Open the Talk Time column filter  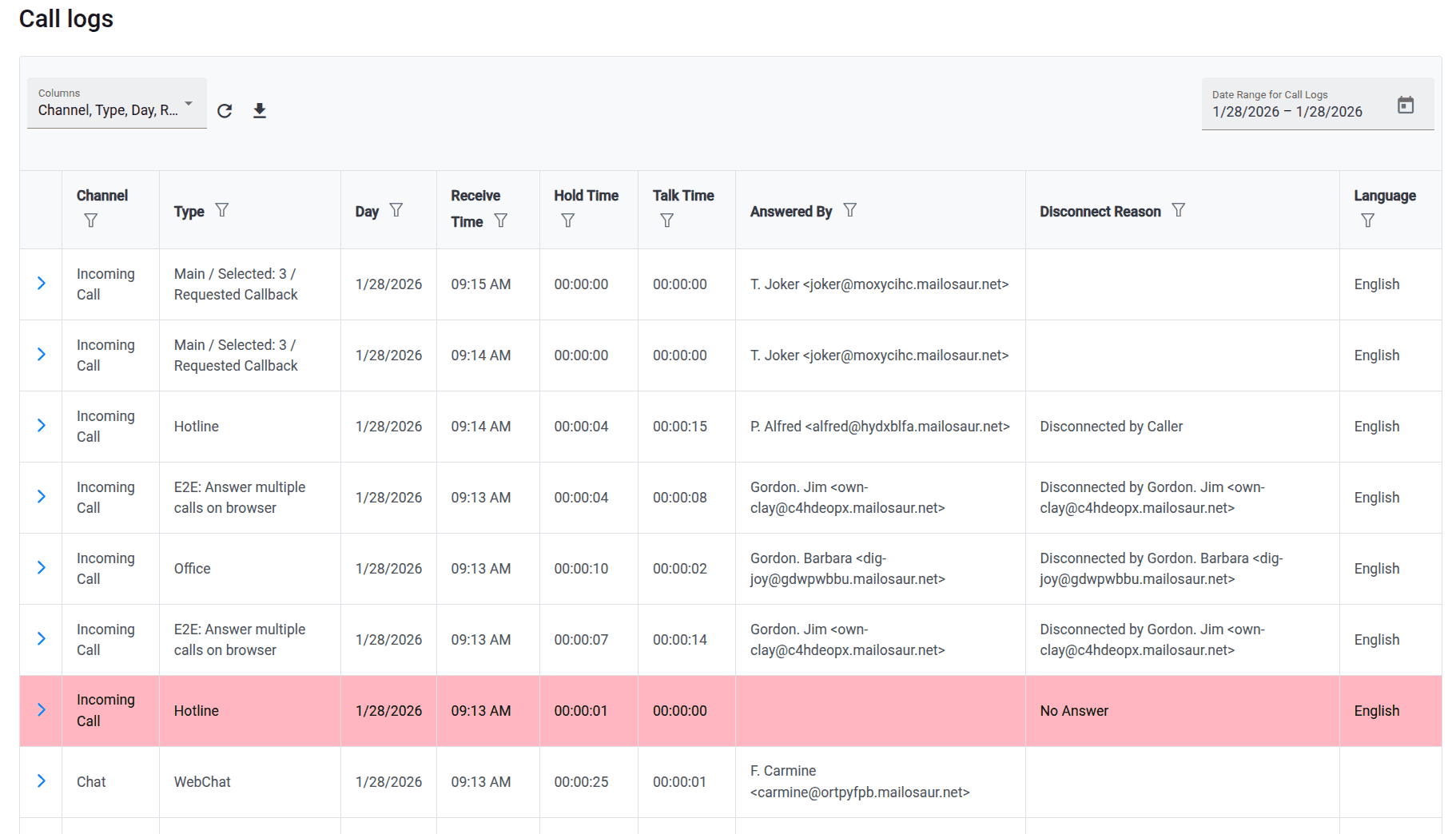coord(667,220)
